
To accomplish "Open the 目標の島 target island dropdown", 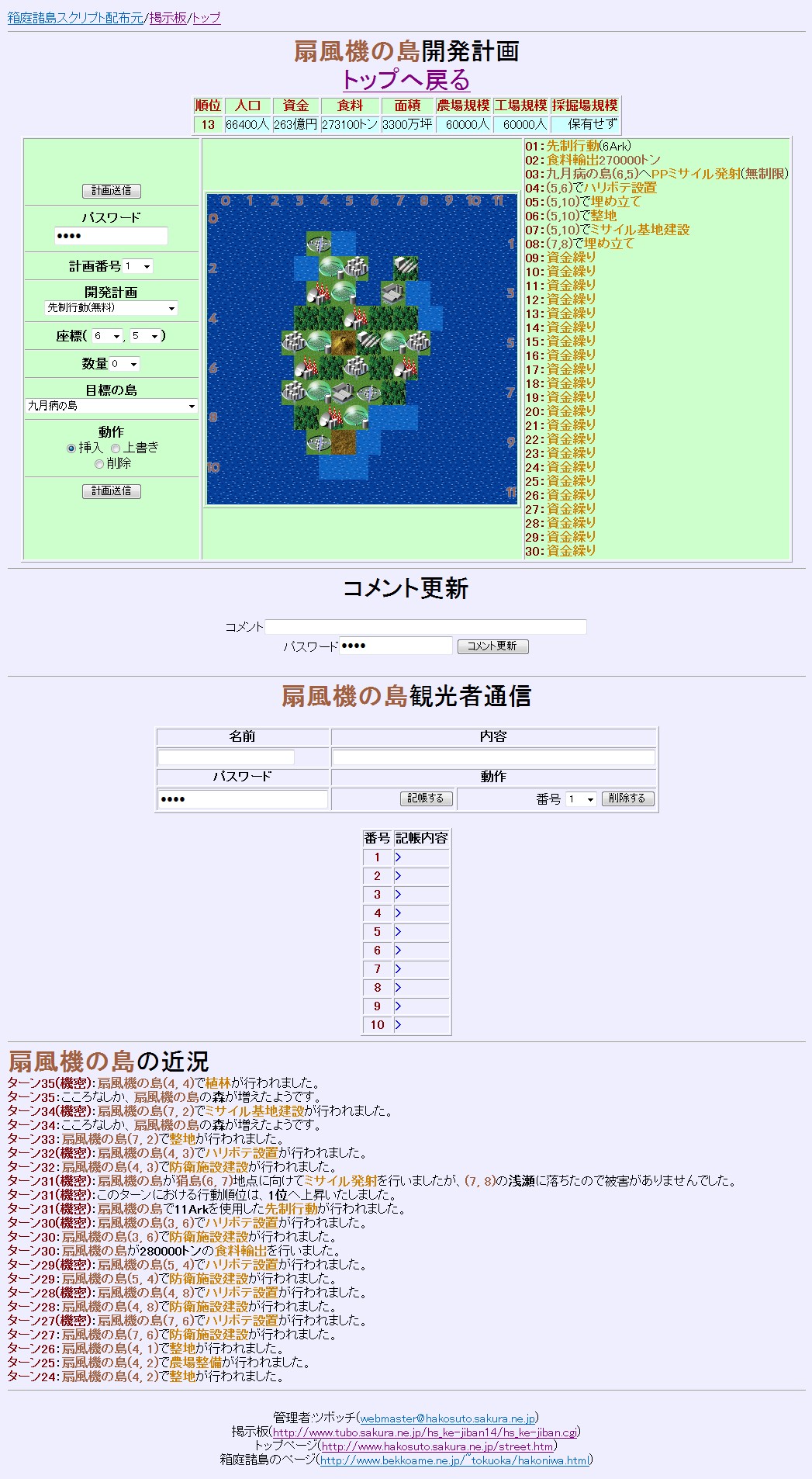I will pos(112,406).
